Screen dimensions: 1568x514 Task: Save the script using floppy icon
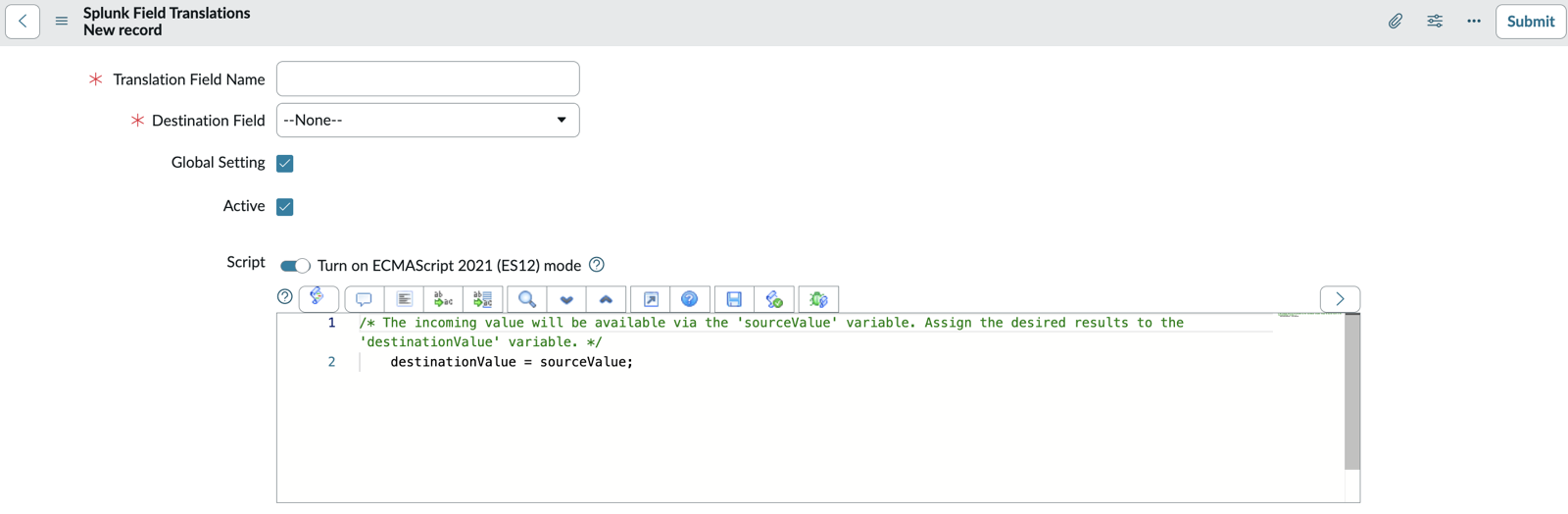734,299
